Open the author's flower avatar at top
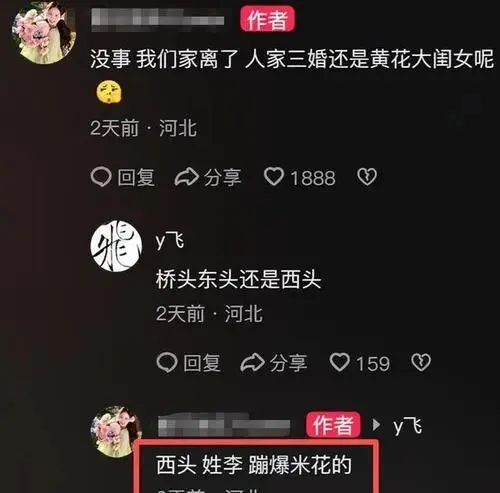The width and height of the screenshot is (500, 493). 44,32
